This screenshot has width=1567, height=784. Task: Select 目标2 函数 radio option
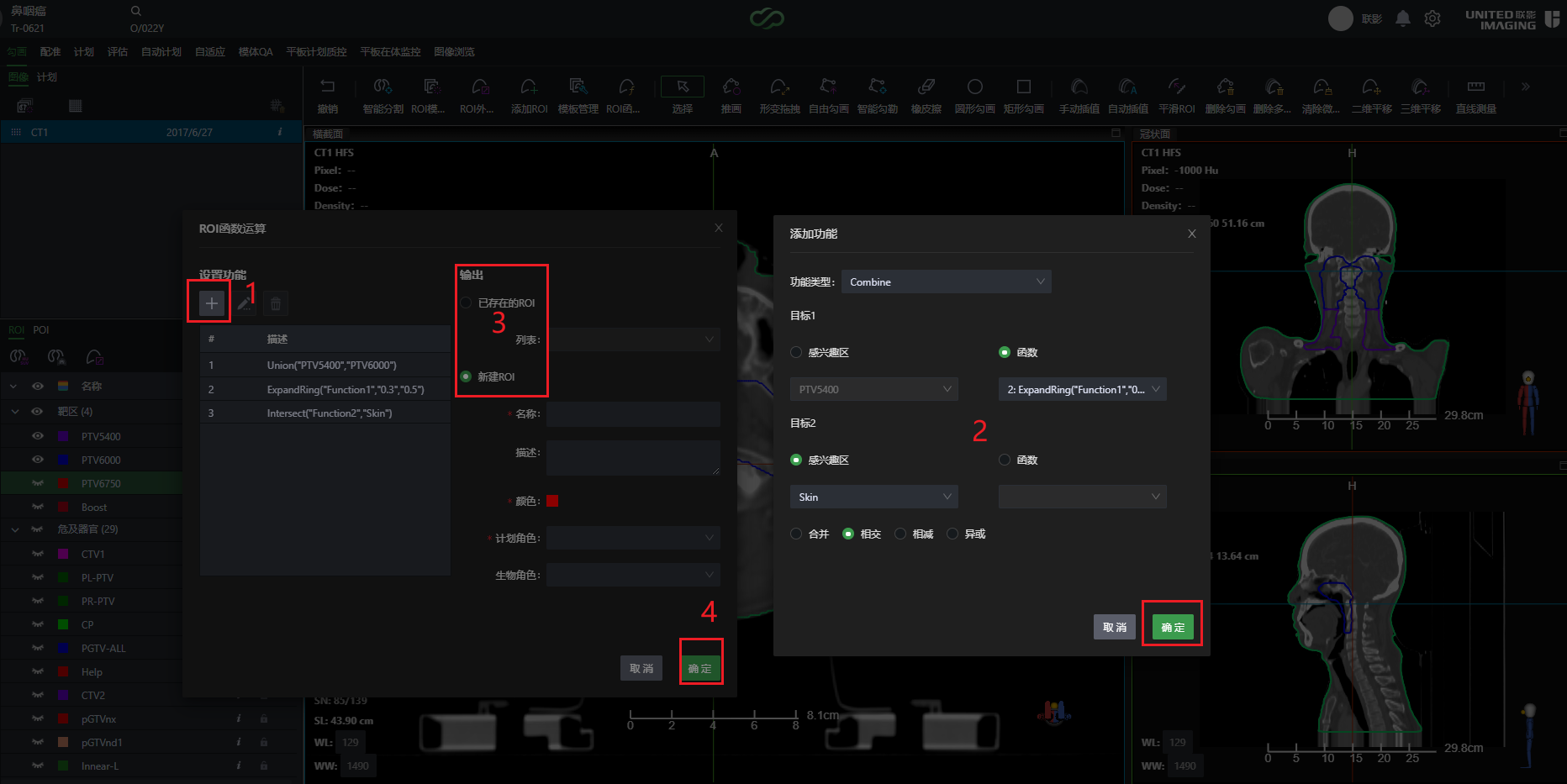click(1005, 460)
